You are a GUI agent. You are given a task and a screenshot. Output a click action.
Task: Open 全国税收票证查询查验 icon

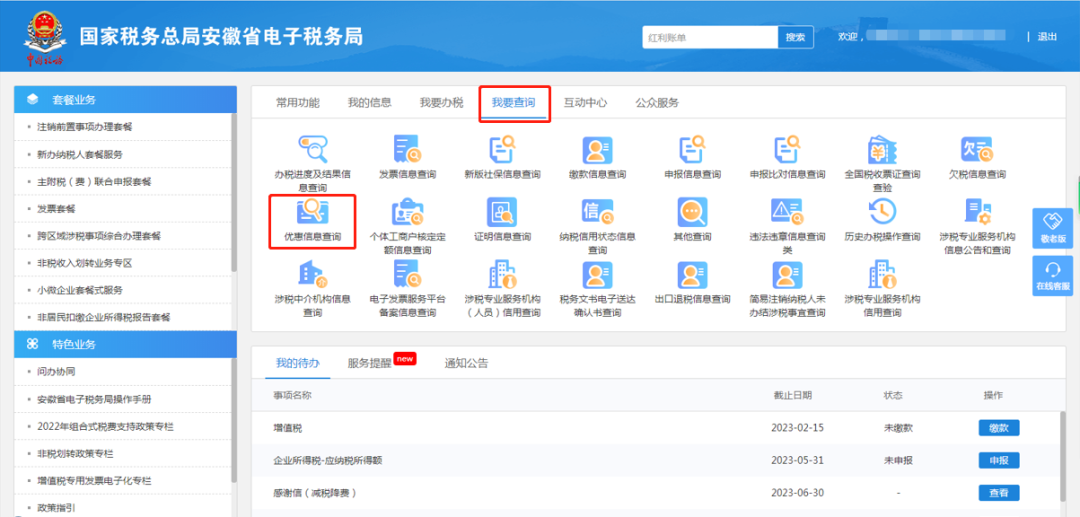pos(882,149)
